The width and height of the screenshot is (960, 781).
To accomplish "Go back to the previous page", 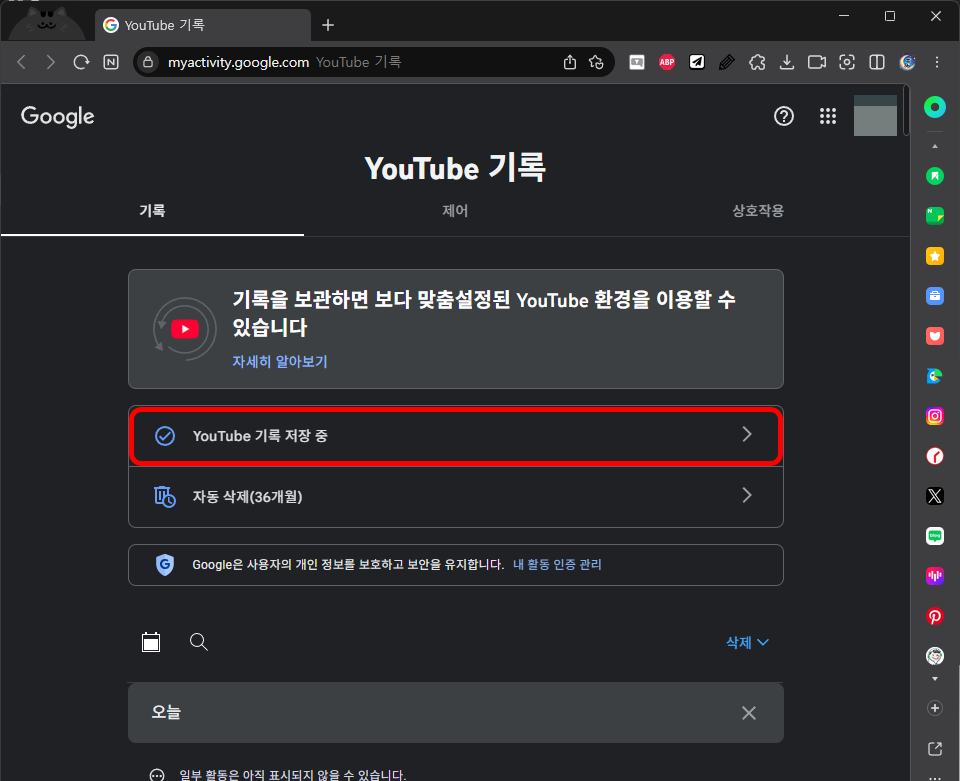I will [x=22, y=62].
